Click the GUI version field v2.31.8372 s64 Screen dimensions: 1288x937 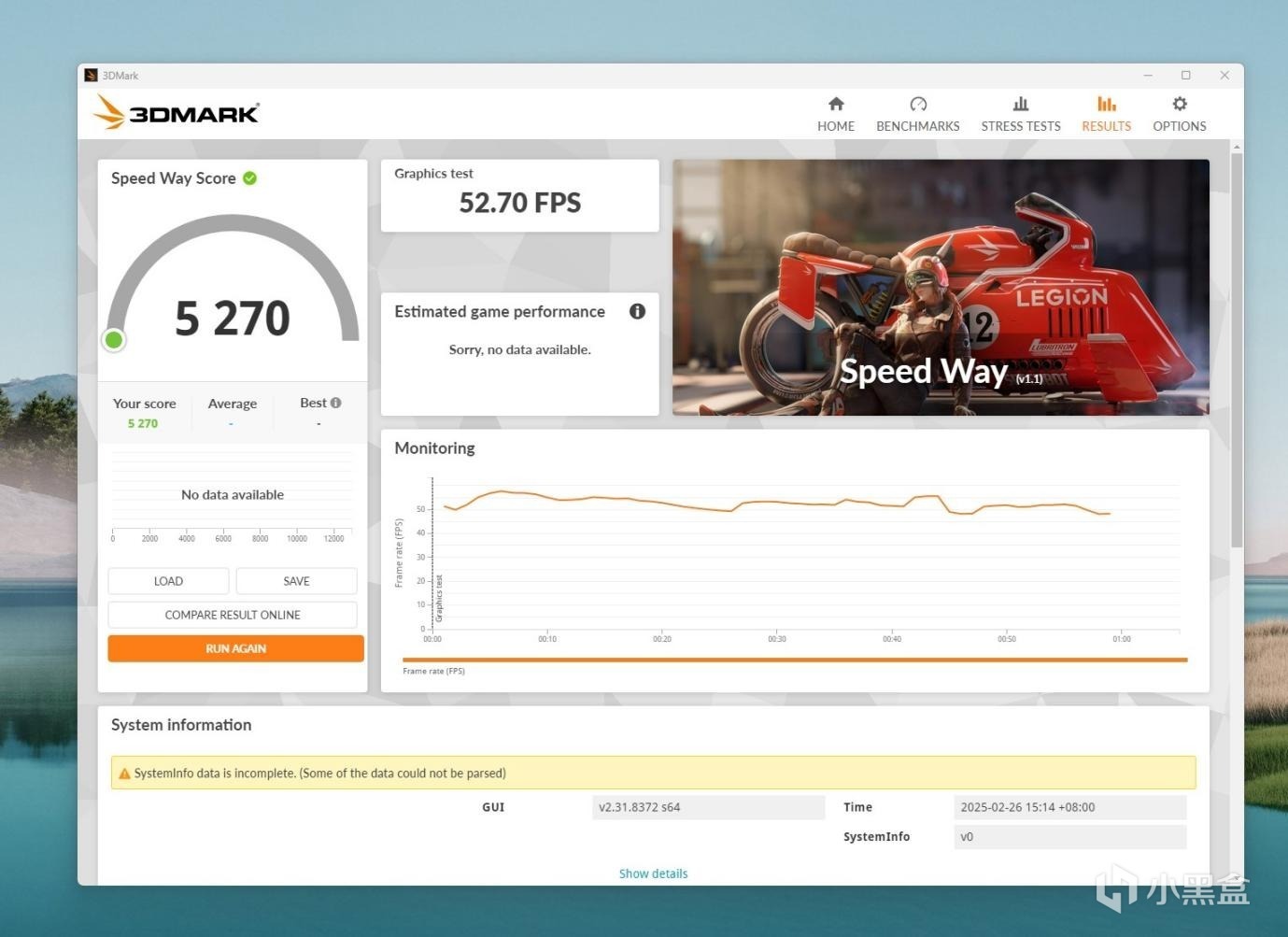pyautogui.click(x=709, y=807)
